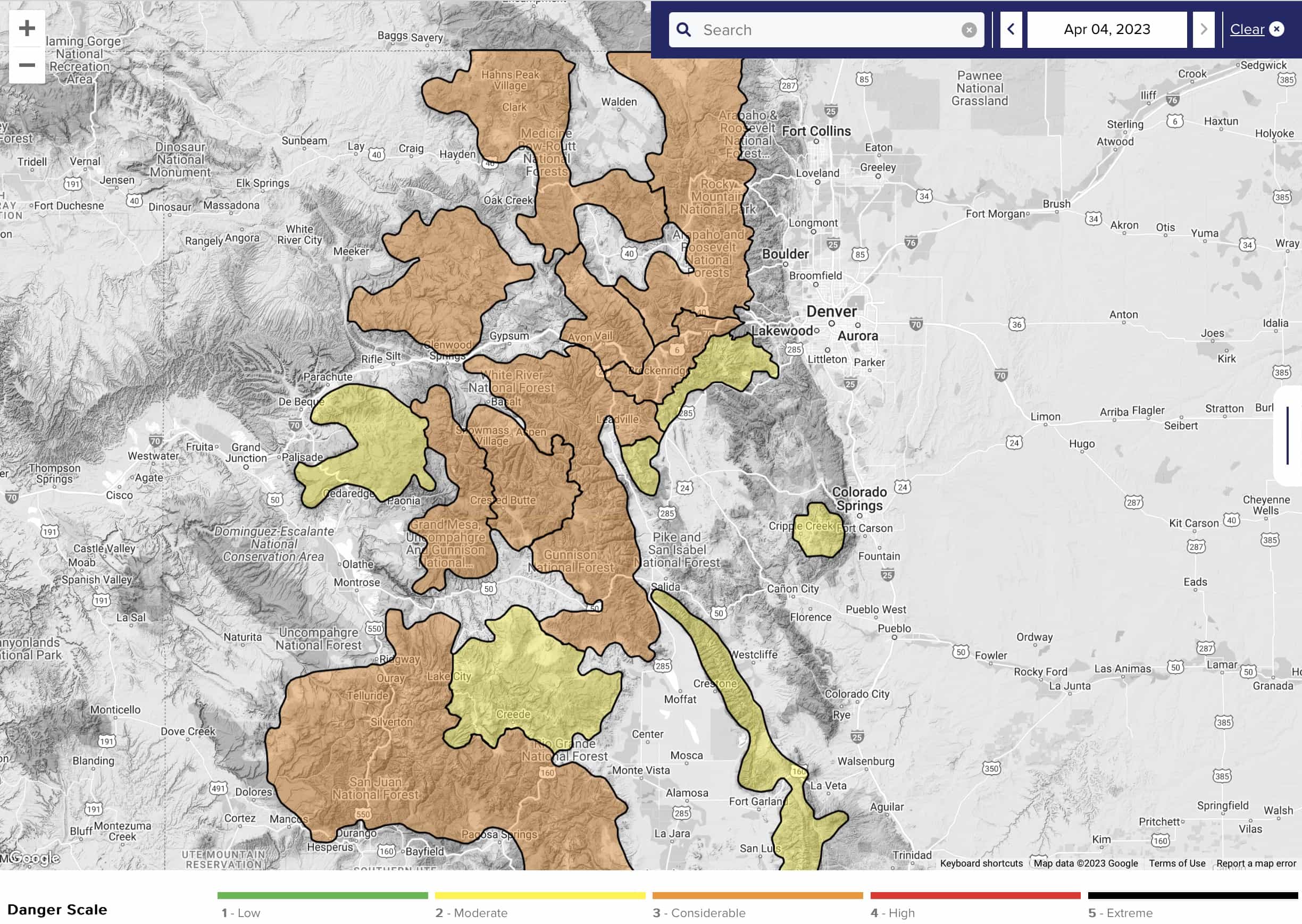This screenshot has width=1302, height=924.
Task: Click the Sterling town label
Action: (x=1125, y=124)
